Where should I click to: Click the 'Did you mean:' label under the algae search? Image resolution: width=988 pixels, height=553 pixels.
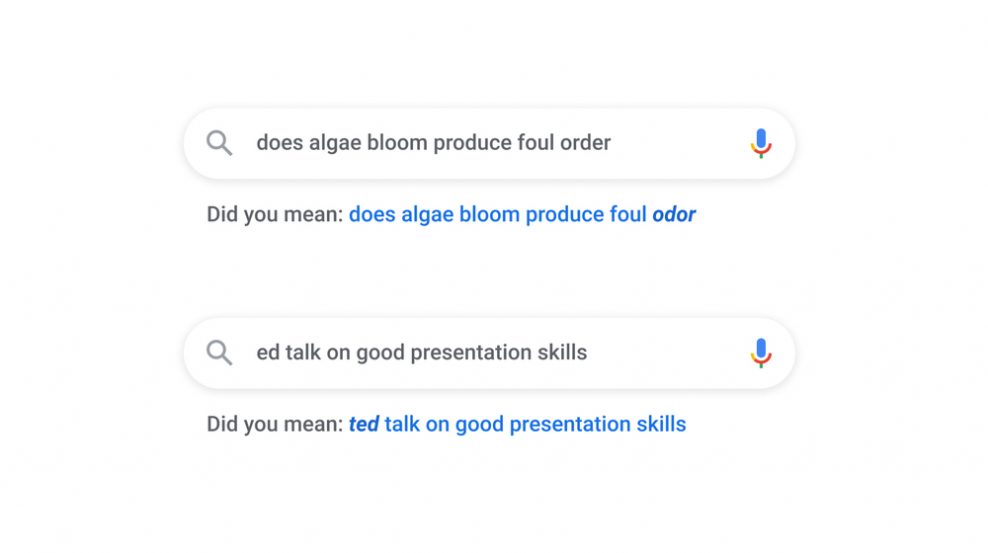275,215
